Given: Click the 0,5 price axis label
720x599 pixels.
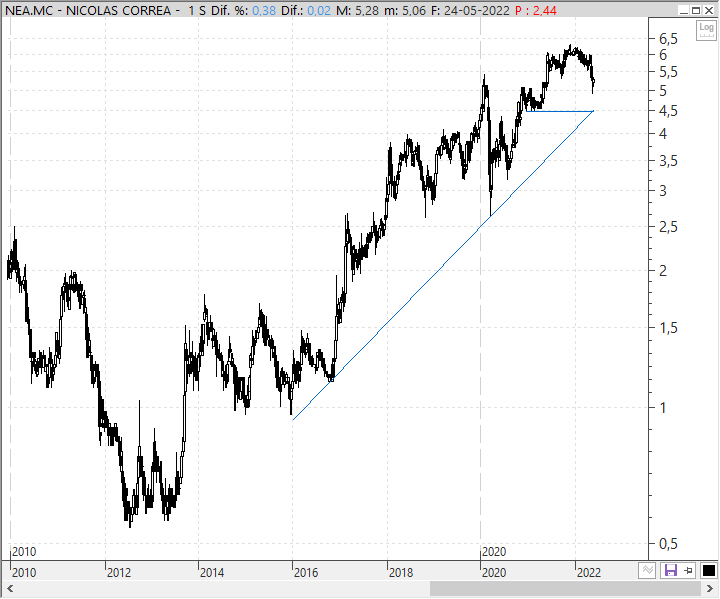Looking at the screenshot, I should [x=668, y=543].
